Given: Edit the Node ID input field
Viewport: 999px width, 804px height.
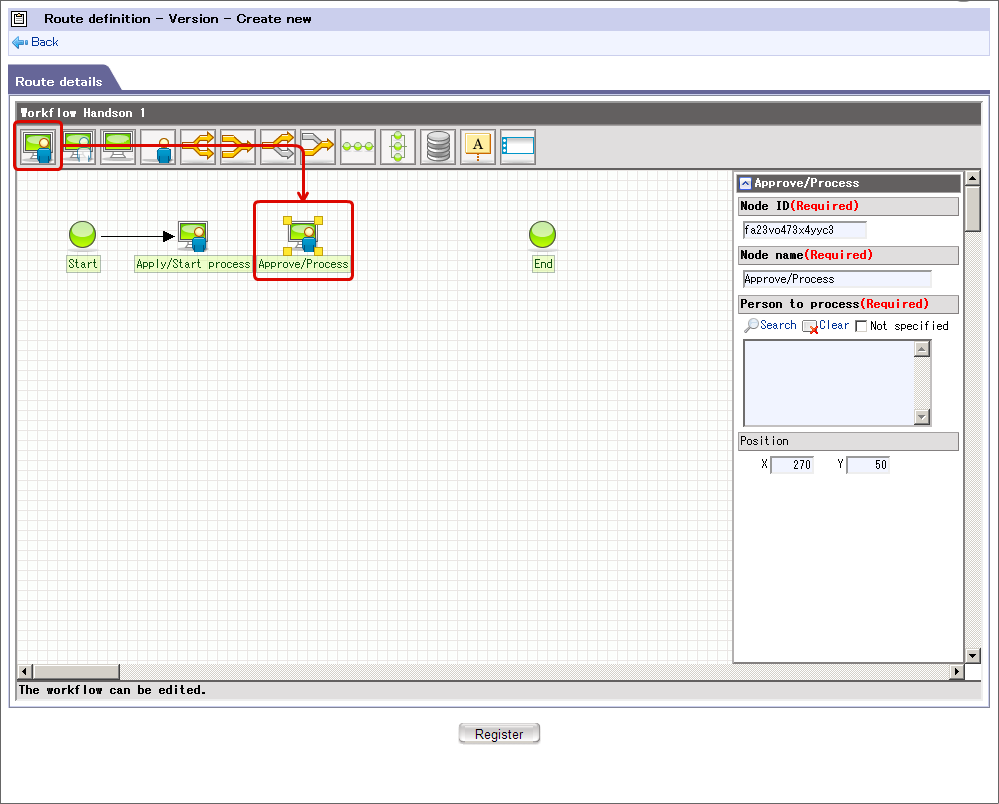Looking at the screenshot, I should [804, 230].
